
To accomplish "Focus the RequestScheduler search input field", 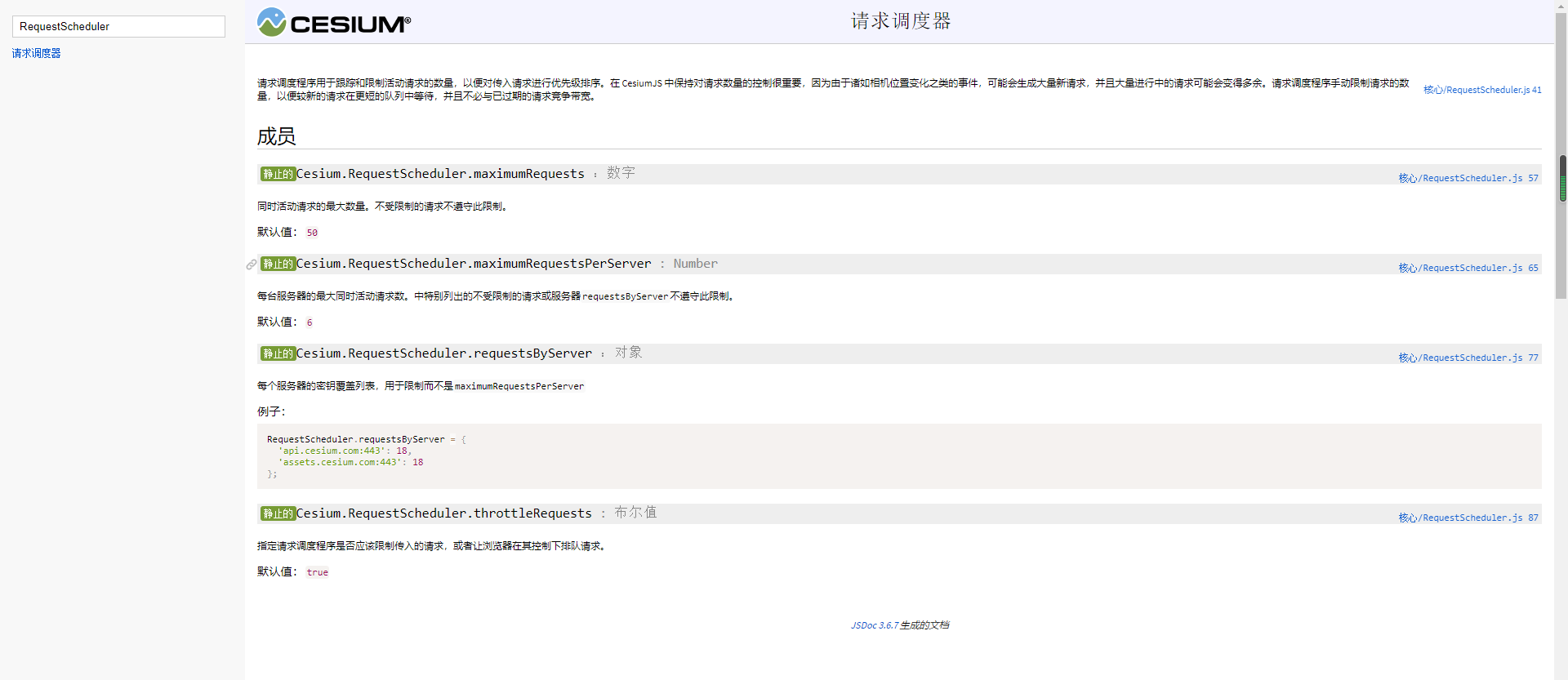I will pyautogui.click(x=118, y=26).
